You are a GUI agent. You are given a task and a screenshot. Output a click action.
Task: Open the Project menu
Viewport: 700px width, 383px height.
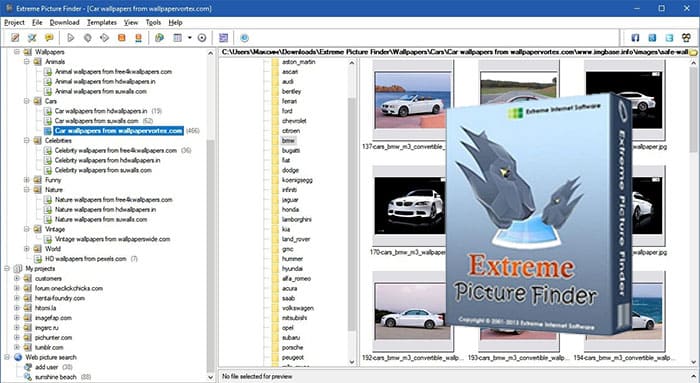point(14,22)
